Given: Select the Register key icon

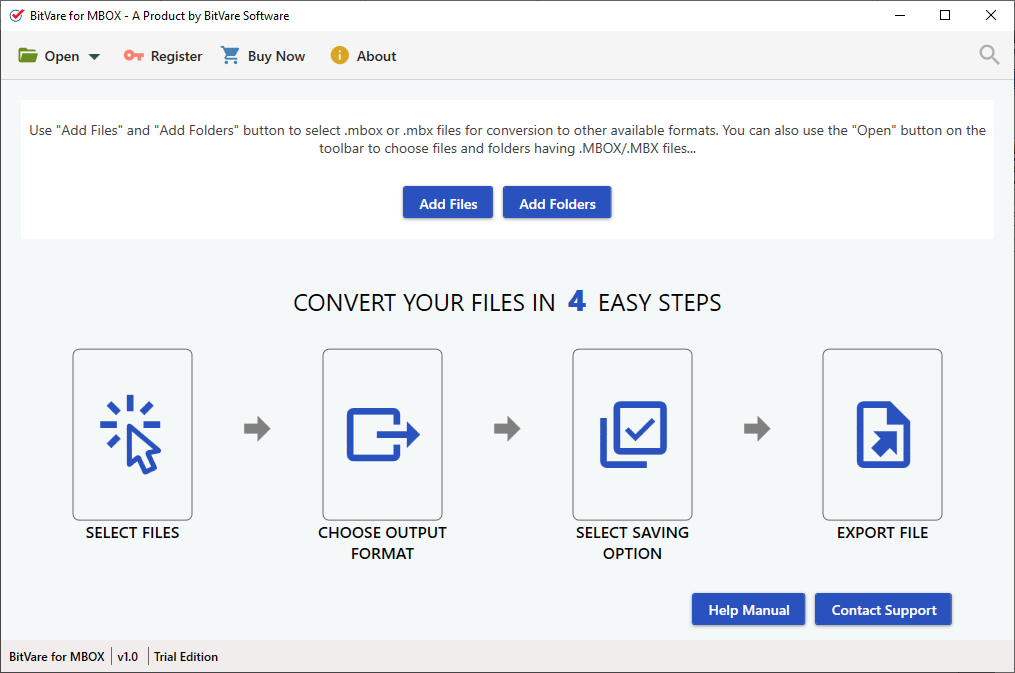Looking at the screenshot, I should click(x=133, y=56).
